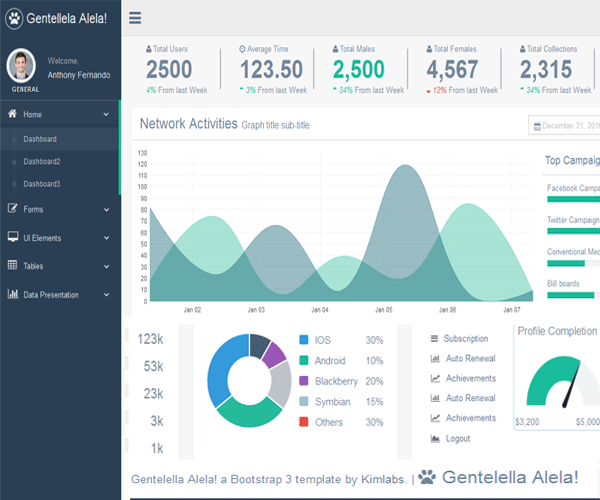Click the Network Activities heading
The width and height of the screenshot is (600, 500).
pos(189,124)
